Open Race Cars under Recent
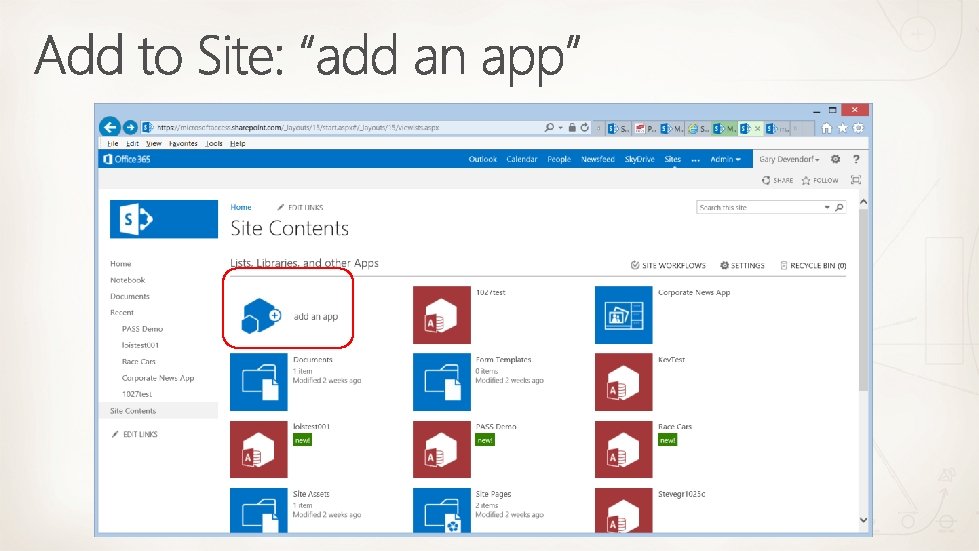 pyautogui.click(x=139, y=361)
